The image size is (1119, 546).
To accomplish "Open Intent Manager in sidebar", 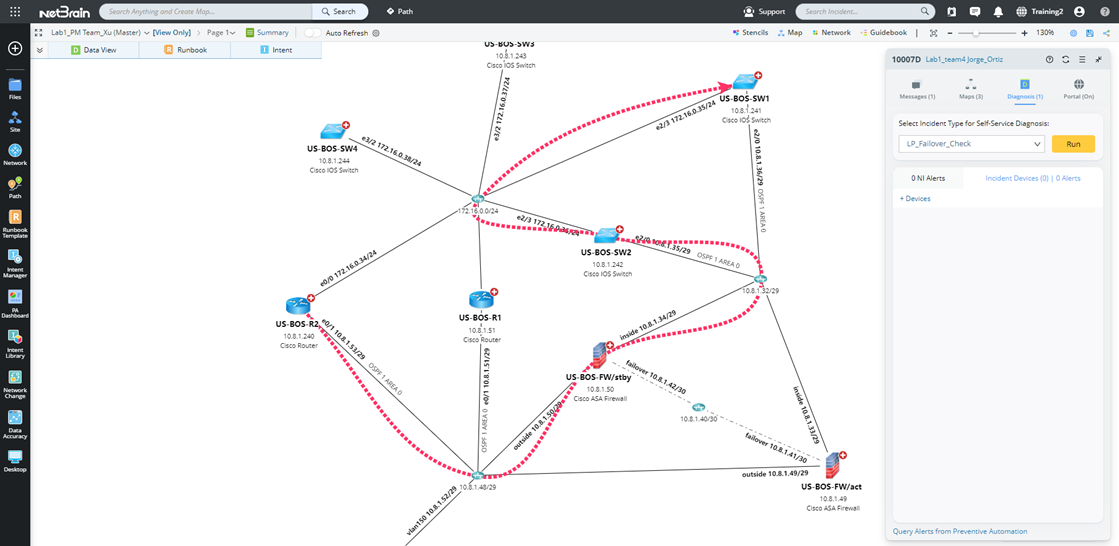I will coord(15,262).
